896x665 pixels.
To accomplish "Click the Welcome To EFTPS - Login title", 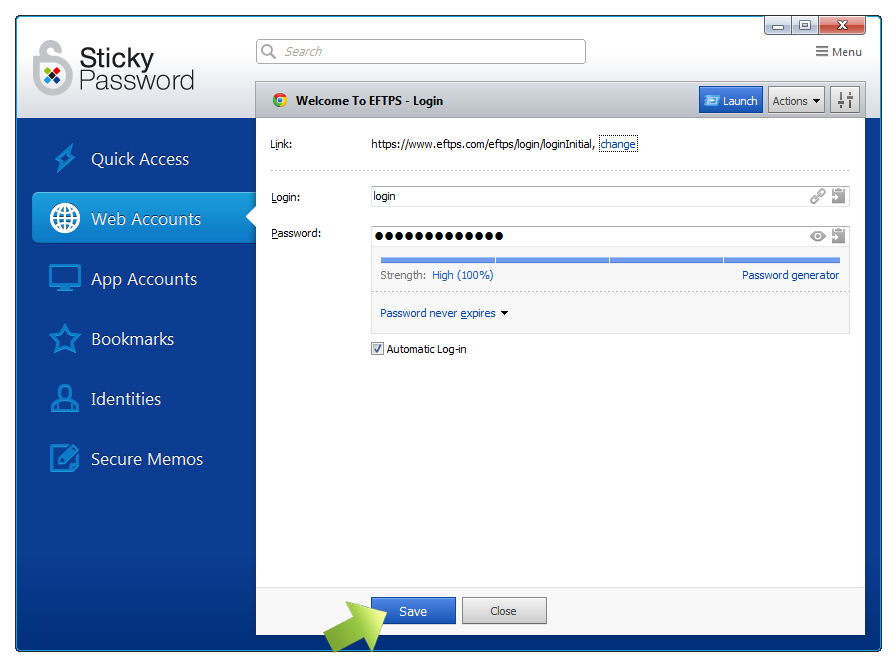I will [369, 101].
